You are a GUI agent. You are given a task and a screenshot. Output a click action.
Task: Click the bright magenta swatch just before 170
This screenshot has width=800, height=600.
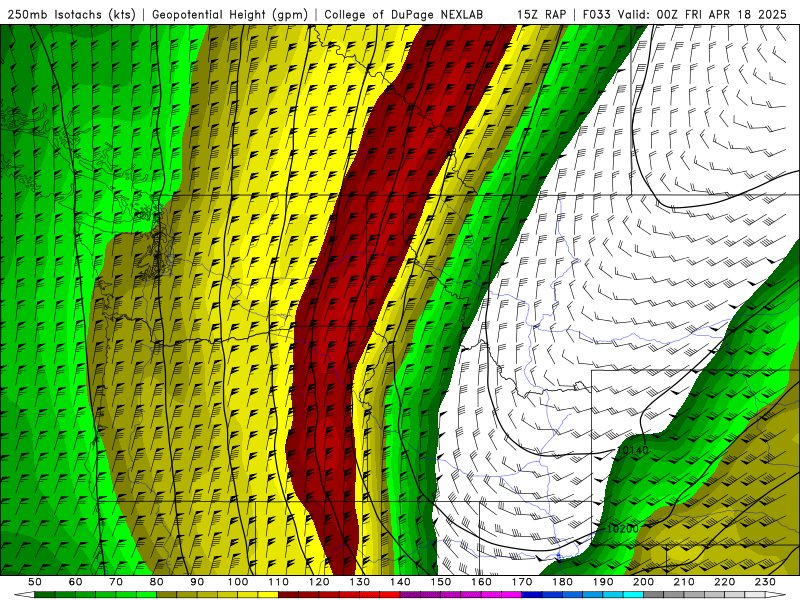511,595
